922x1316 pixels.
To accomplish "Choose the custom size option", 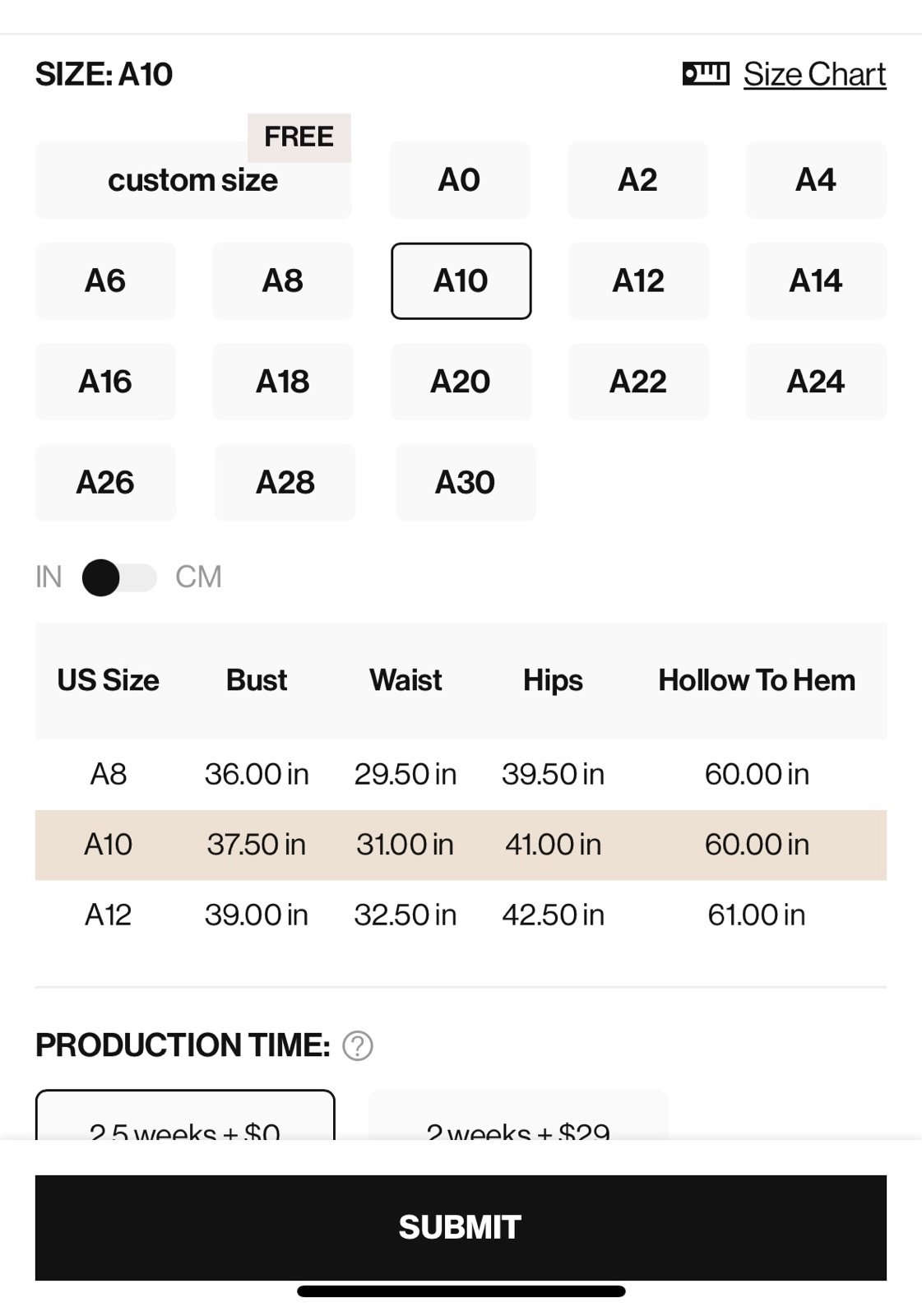I will pos(193,180).
